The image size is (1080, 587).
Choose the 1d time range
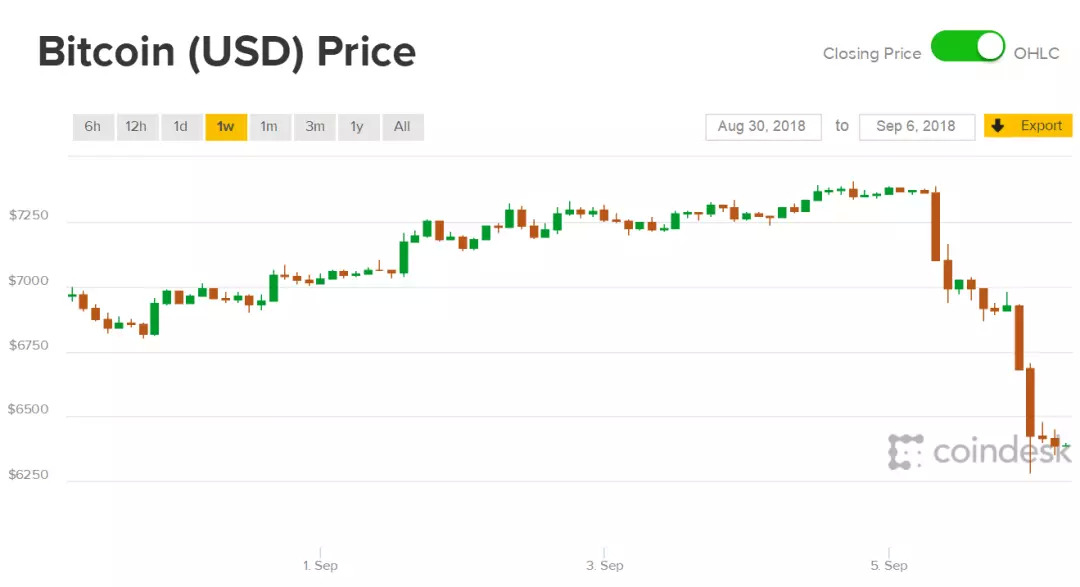coord(180,127)
